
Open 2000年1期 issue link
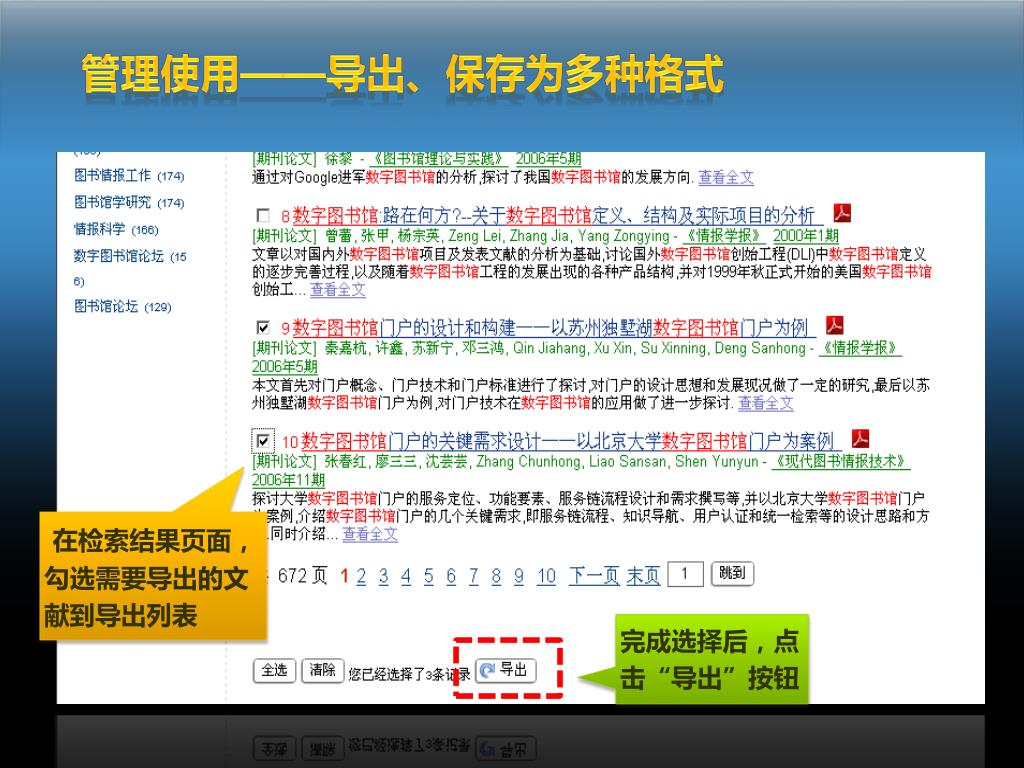pyautogui.click(x=806, y=235)
